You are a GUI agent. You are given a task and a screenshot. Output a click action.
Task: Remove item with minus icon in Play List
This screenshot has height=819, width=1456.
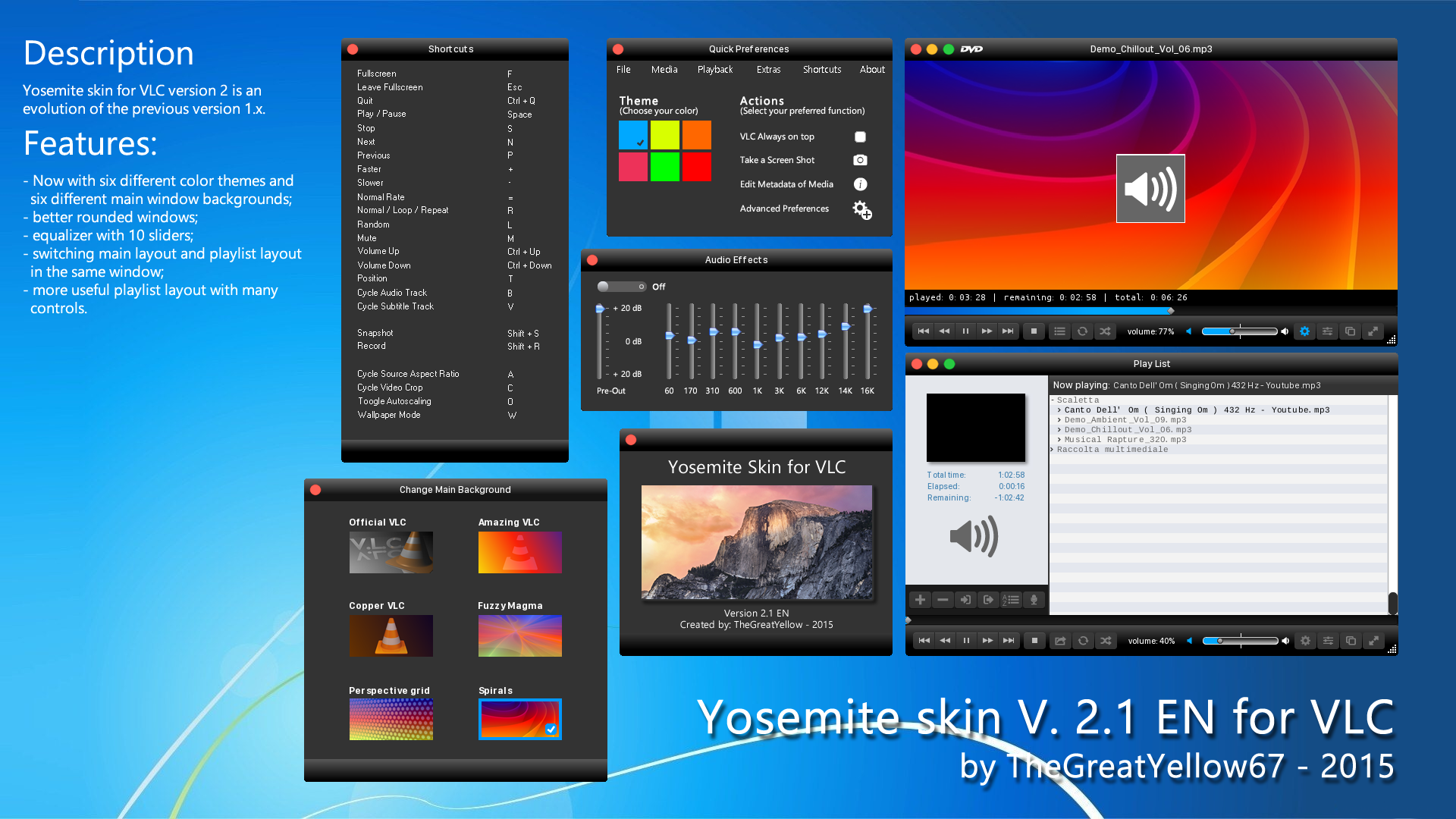coord(943,600)
